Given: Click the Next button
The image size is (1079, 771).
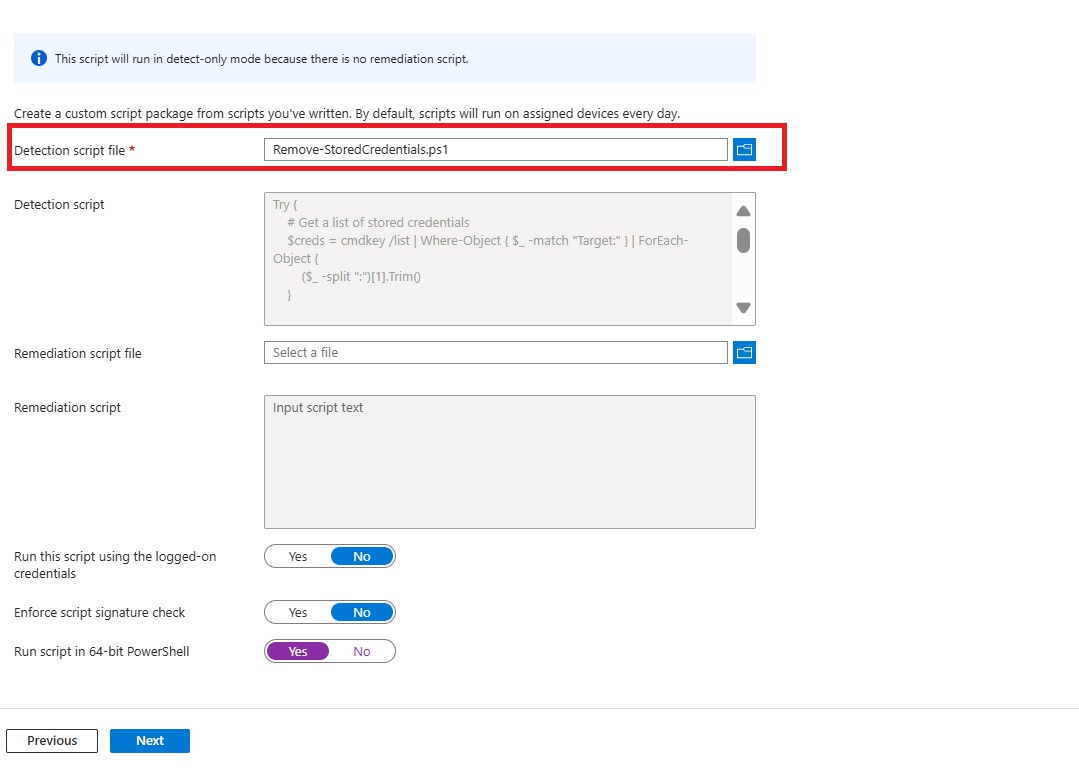Looking at the screenshot, I should click(x=149, y=741).
